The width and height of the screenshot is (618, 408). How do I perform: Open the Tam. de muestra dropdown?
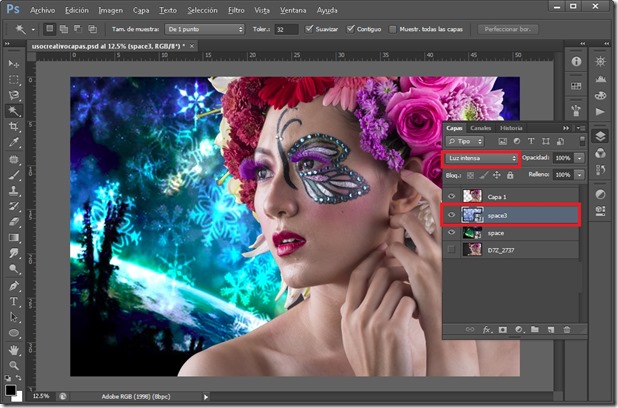pyautogui.click(x=205, y=29)
